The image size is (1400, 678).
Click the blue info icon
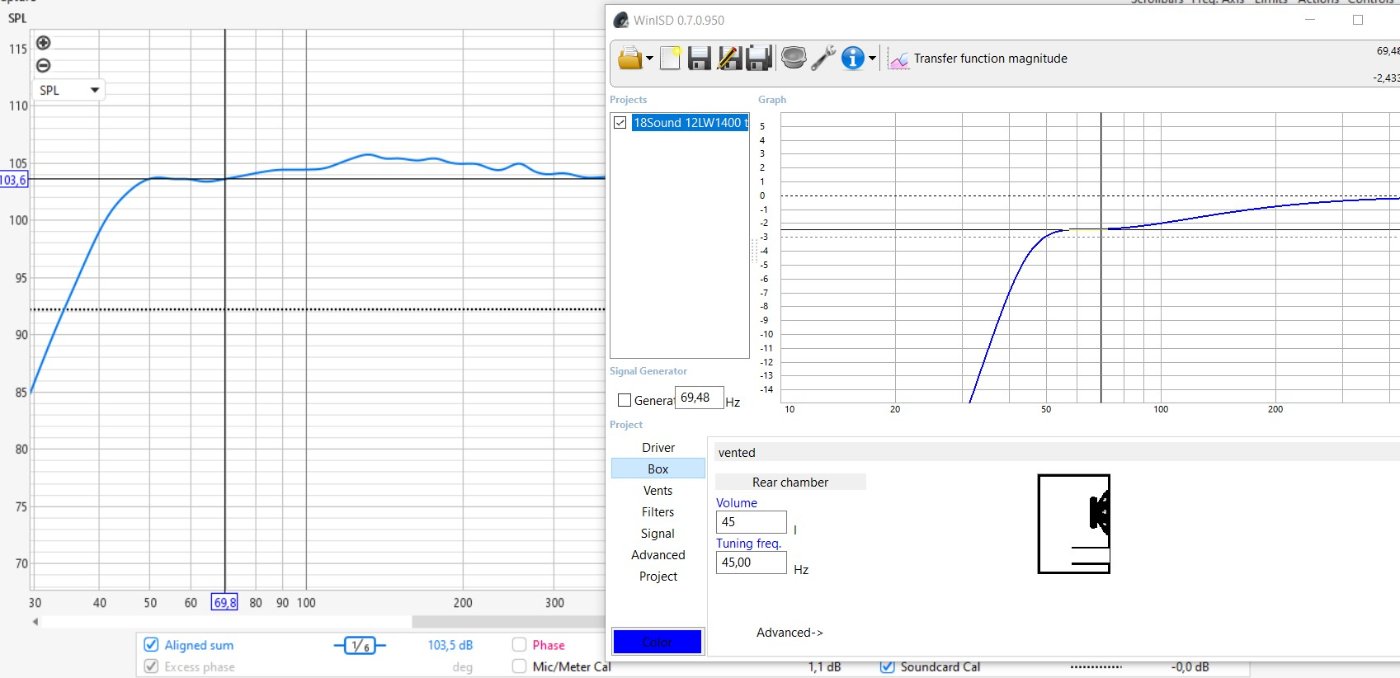pos(852,59)
